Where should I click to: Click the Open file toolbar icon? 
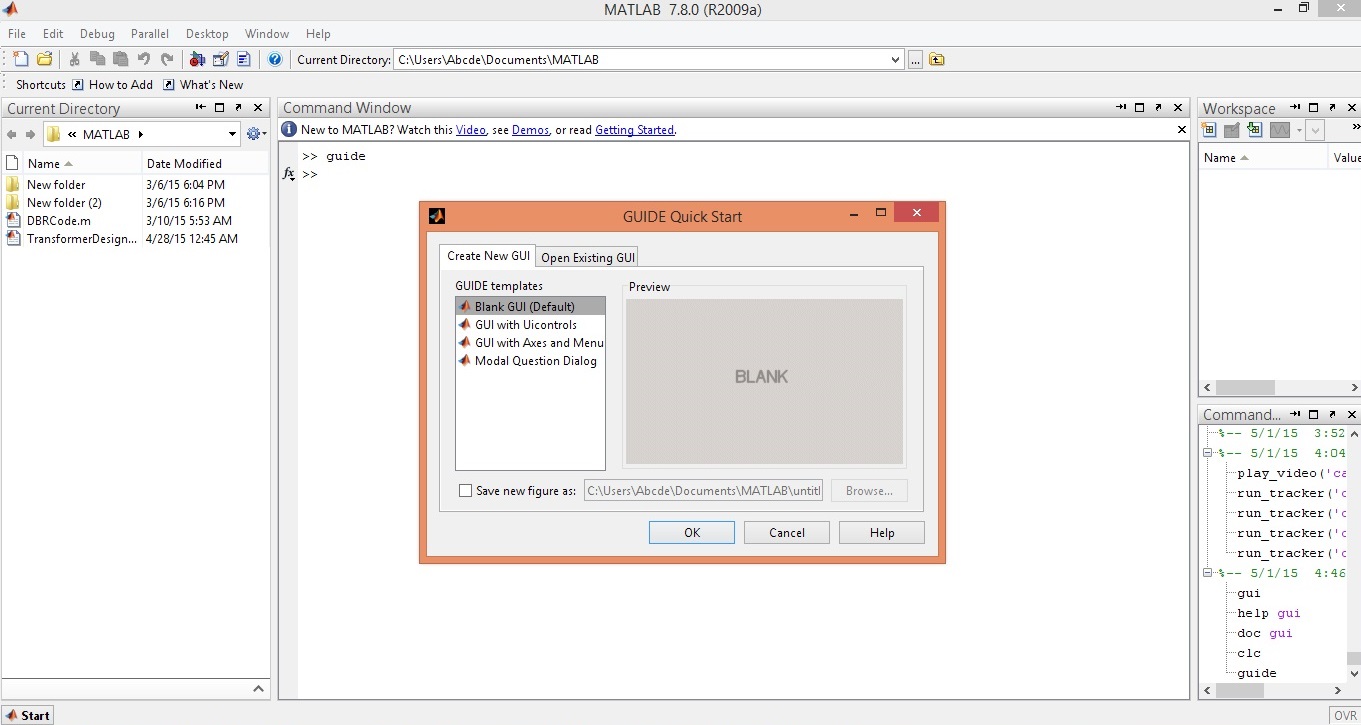tap(44, 59)
